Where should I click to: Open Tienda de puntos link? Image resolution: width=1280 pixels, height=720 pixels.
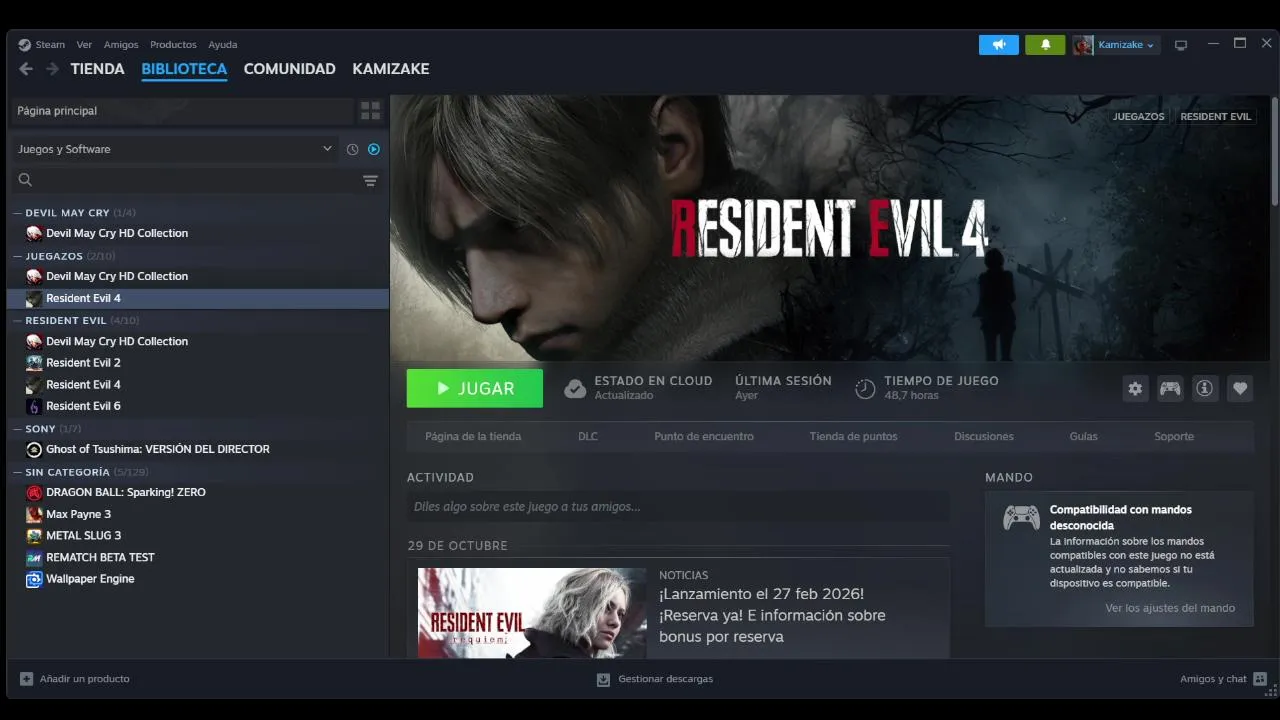(x=853, y=437)
